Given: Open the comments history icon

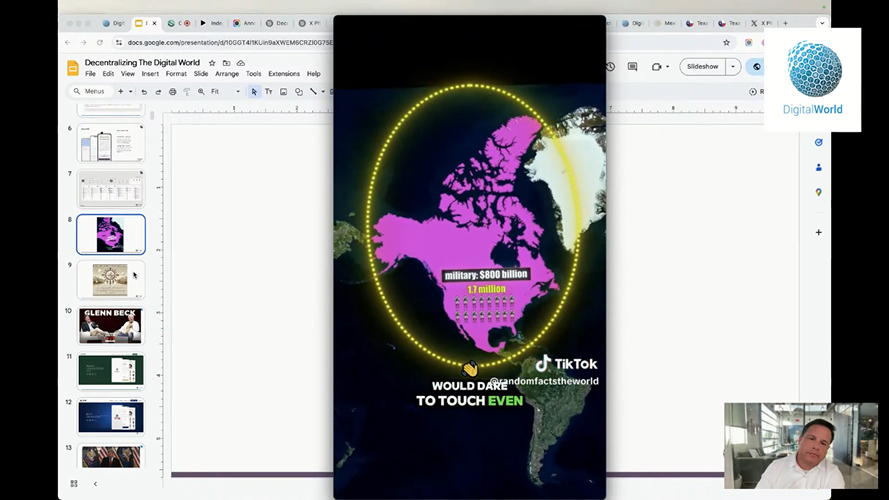Looking at the screenshot, I should point(632,67).
